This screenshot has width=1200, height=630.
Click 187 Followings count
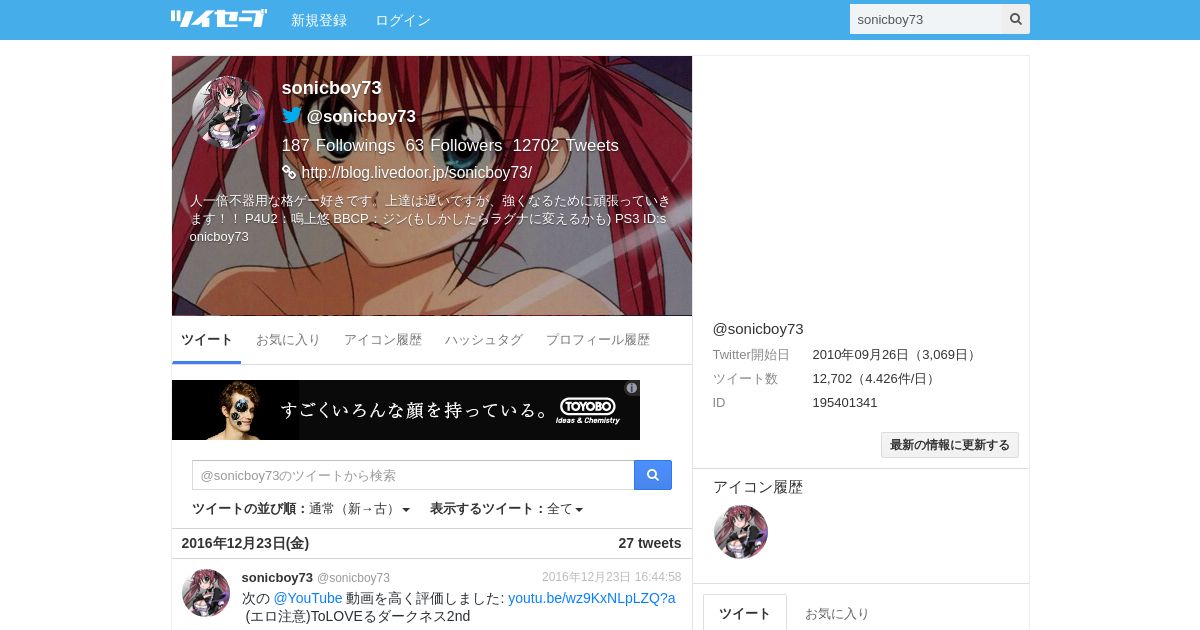338,145
